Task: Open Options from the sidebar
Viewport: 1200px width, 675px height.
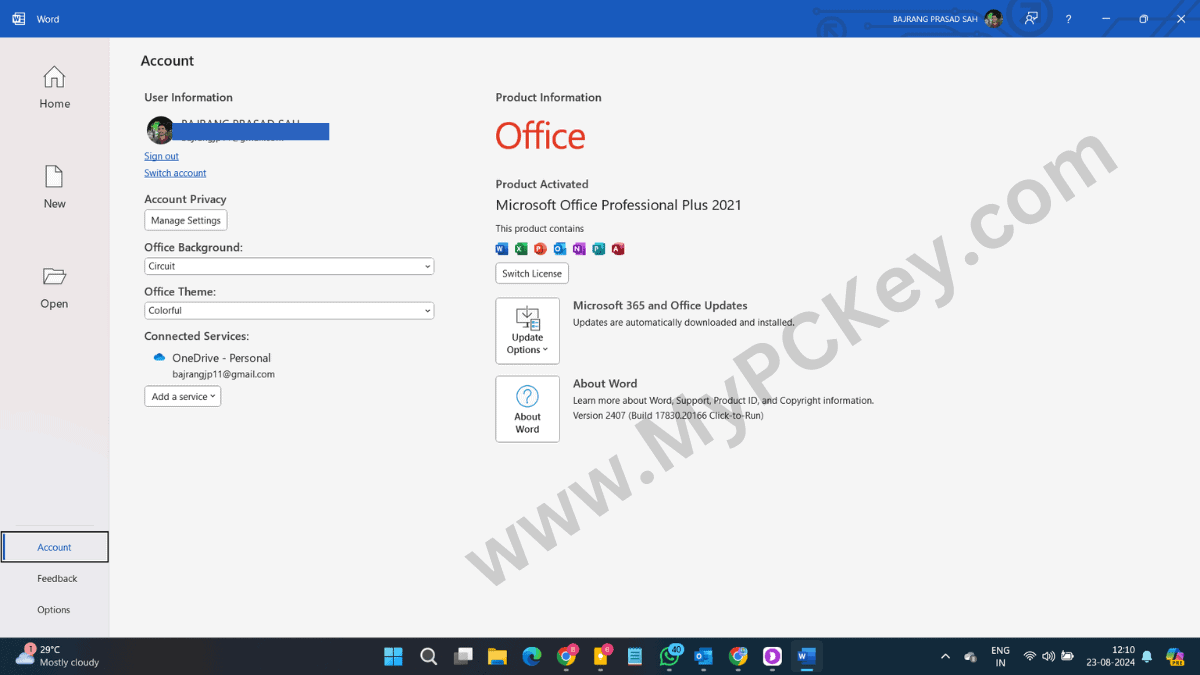Action: (55, 609)
